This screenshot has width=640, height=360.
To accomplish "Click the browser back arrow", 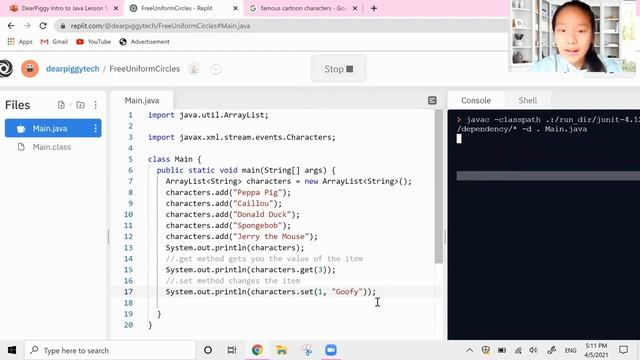I will [x=11, y=26].
